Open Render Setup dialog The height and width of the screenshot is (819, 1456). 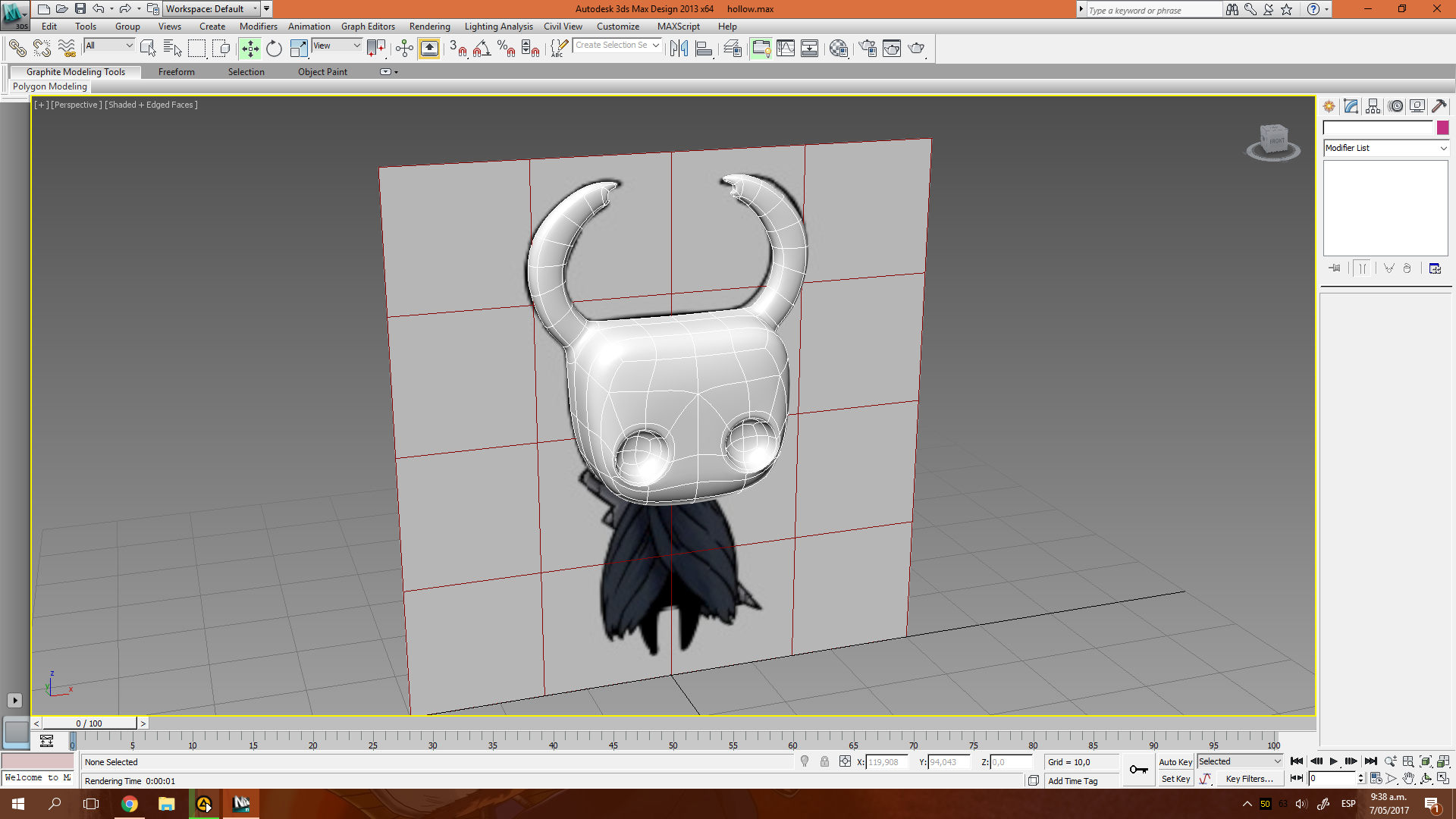[867, 49]
